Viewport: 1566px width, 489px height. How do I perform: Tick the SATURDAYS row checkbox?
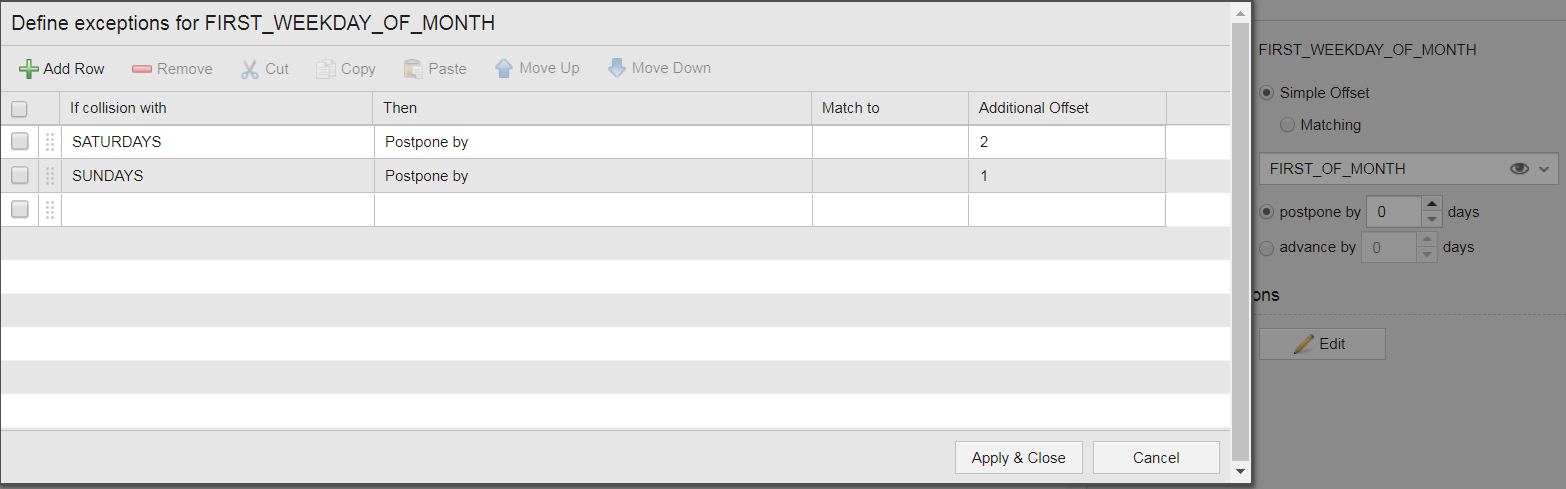[x=20, y=142]
